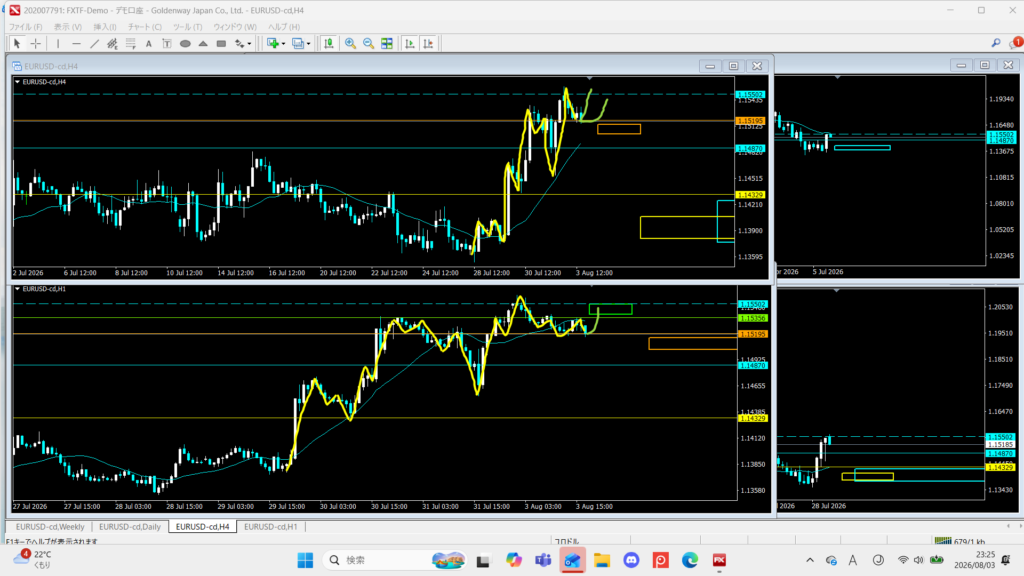Select the rectangle drawing tool
The width and height of the screenshot is (1024, 576).
pos(221,44)
